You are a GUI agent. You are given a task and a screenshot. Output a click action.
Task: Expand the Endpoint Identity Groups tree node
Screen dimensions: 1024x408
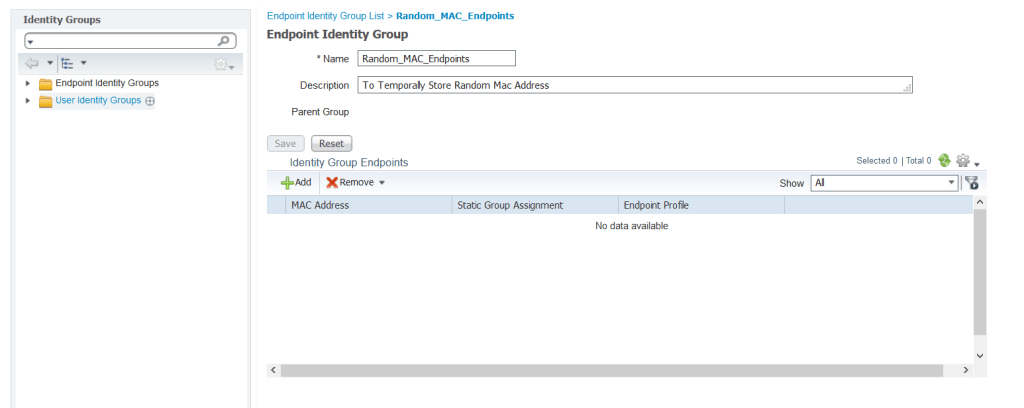click(28, 84)
